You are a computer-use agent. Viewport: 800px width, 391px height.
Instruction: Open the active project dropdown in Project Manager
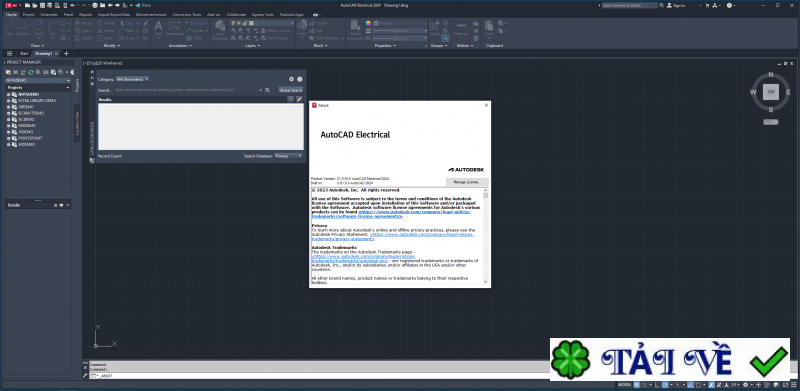tap(38, 80)
